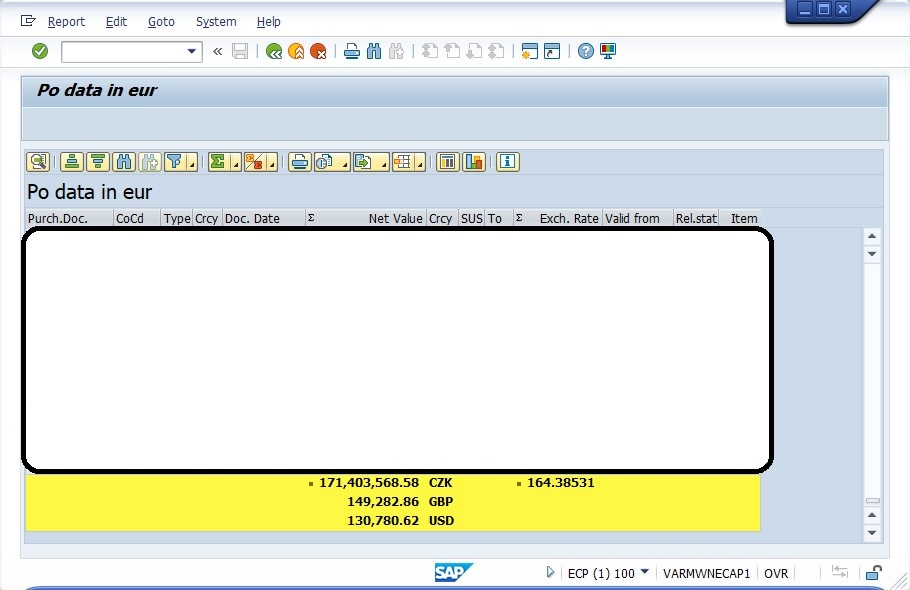Select the 164.38531 exchange rate total

pos(561,483)
